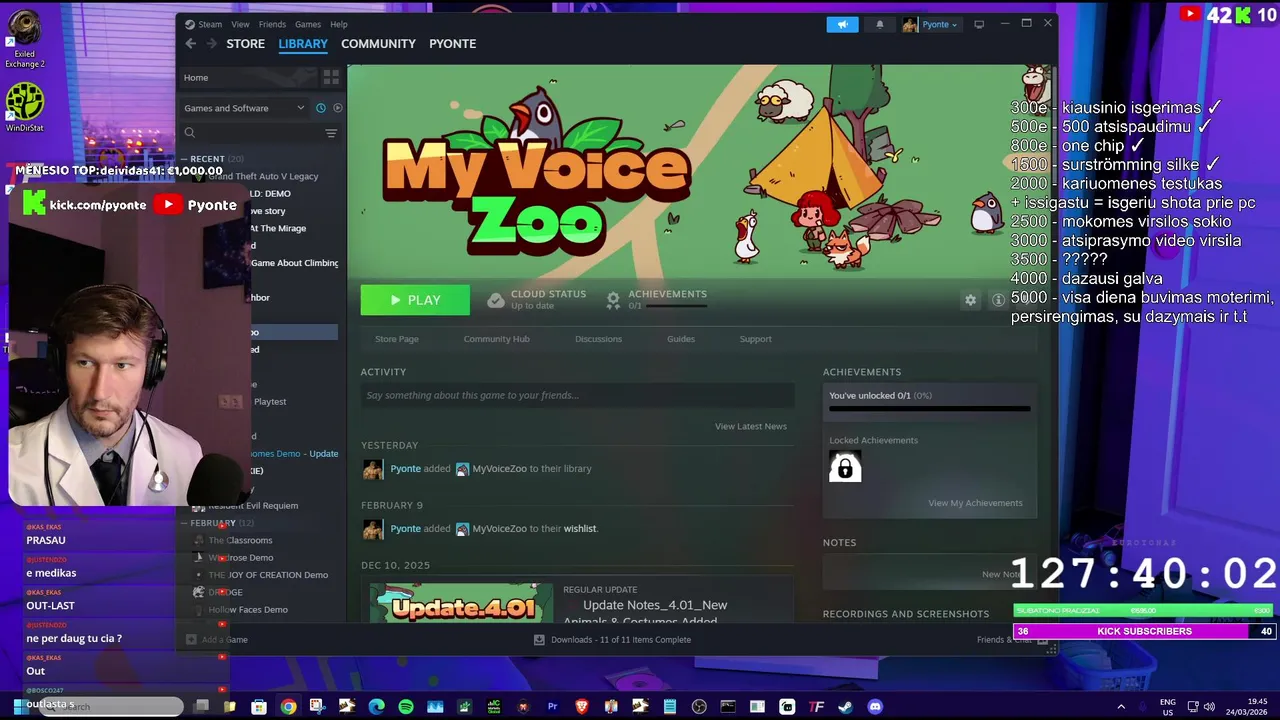Viewport: 1280px width, 720px height.
Task: Click the library search magnifier icon
Action: coord(190,132)
